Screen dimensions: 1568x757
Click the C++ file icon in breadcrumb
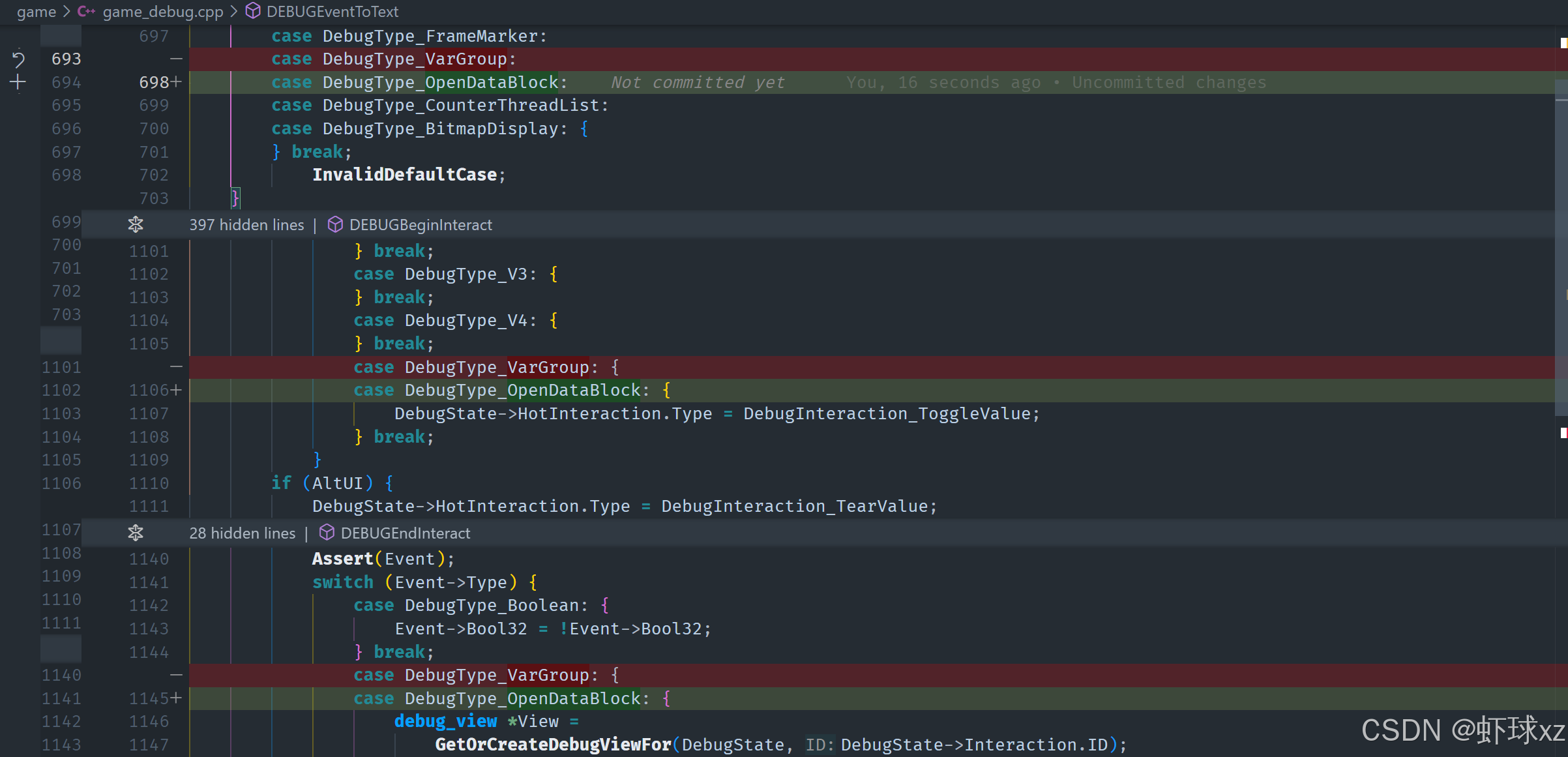[x=87, y=12]
